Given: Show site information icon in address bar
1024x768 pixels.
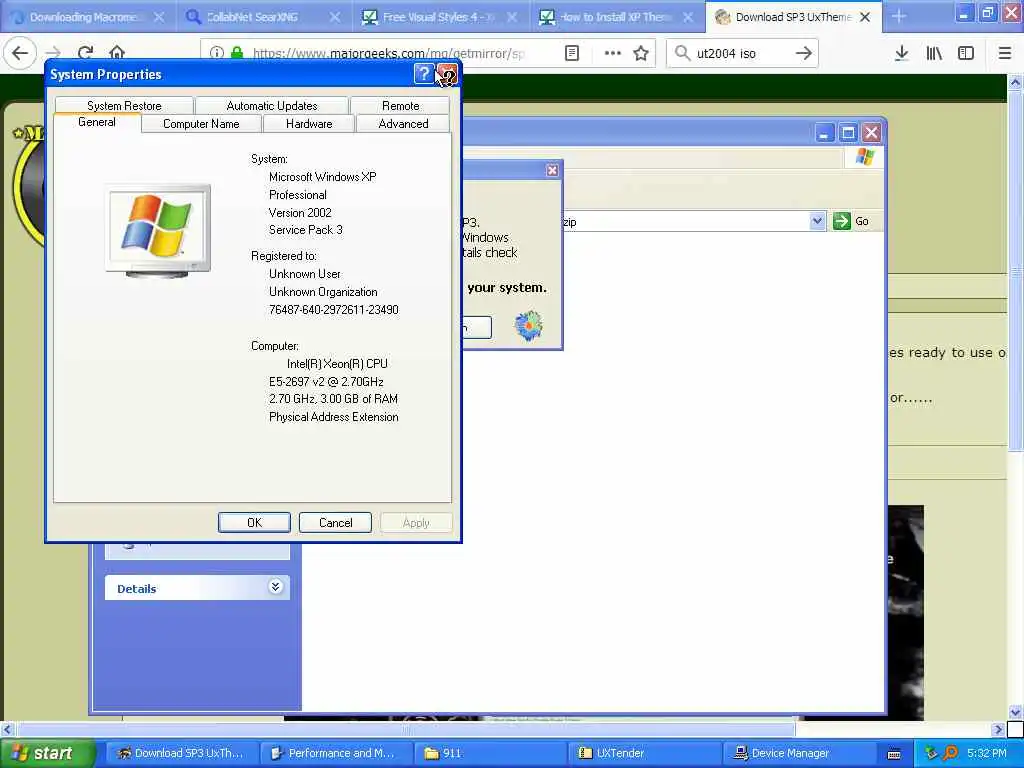Looking at the screenshot, I should click(217, 53).
